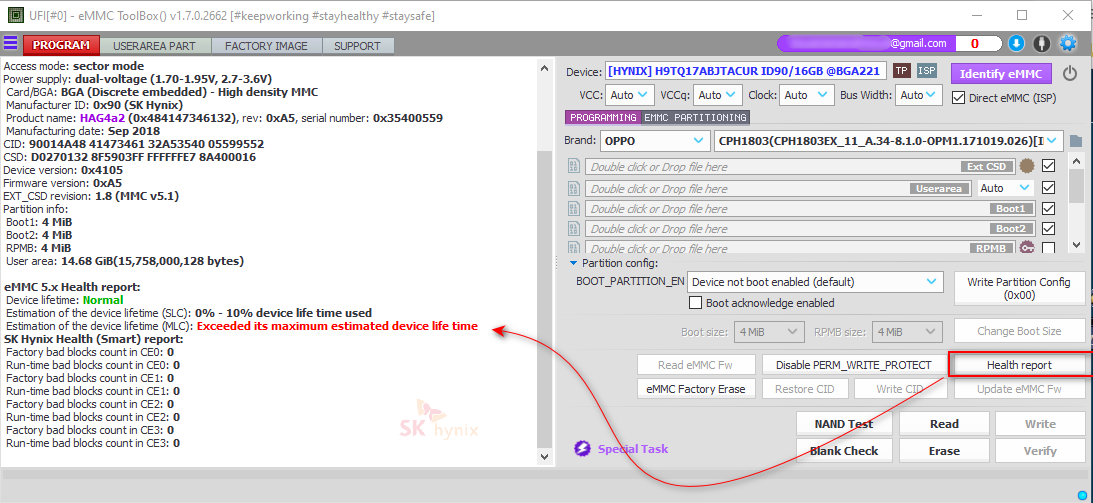
Task: Click the Boot1 file drop field
Action: pos(809,208)
